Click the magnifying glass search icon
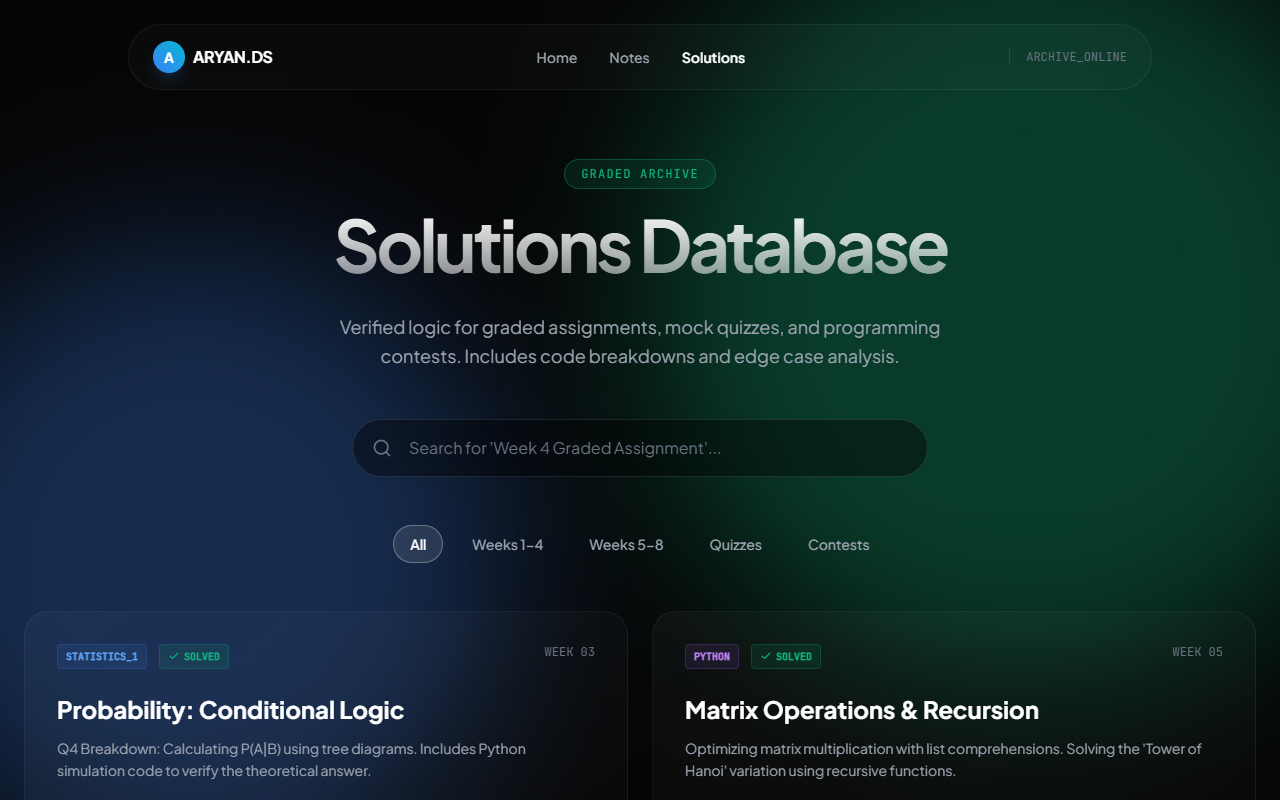Viewport: 1280px width, 800px height. 382,448
